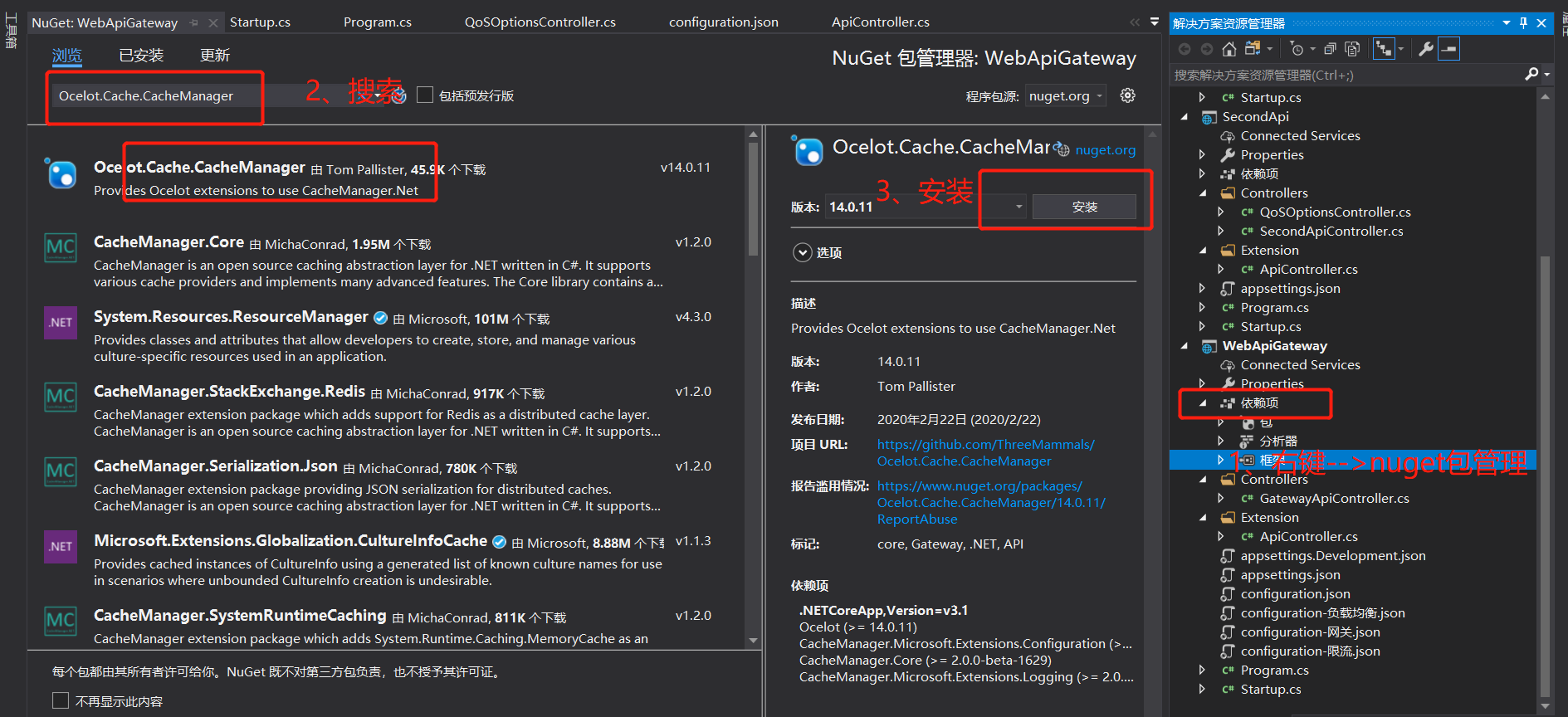Click the Solution Explorer Home icon
Image resolution: width=1568 pixels, height=717 pixels.
pos(1229,49)
